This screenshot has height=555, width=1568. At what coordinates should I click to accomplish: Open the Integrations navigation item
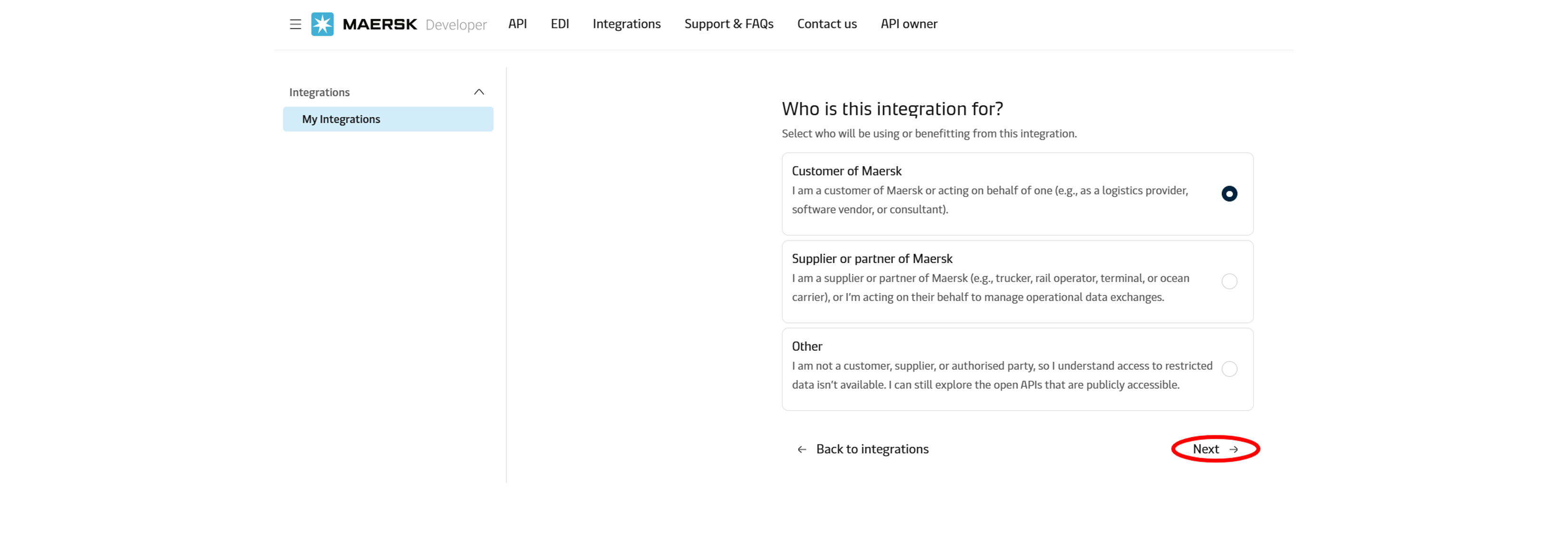(x=626, y=24)
